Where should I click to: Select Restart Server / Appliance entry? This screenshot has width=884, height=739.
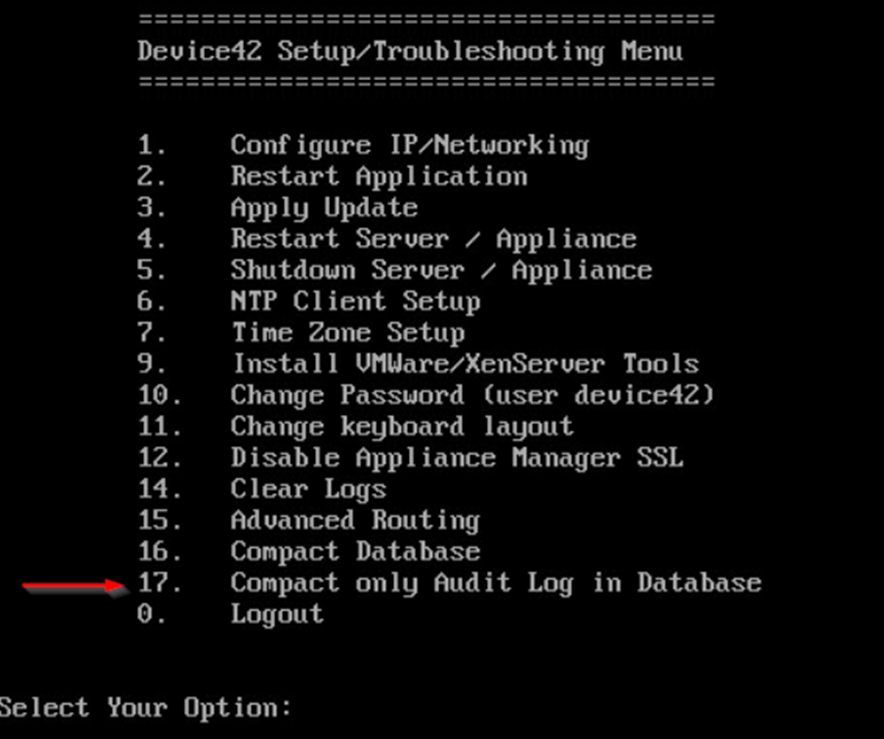pyautogui.click(x=387, y=239)
